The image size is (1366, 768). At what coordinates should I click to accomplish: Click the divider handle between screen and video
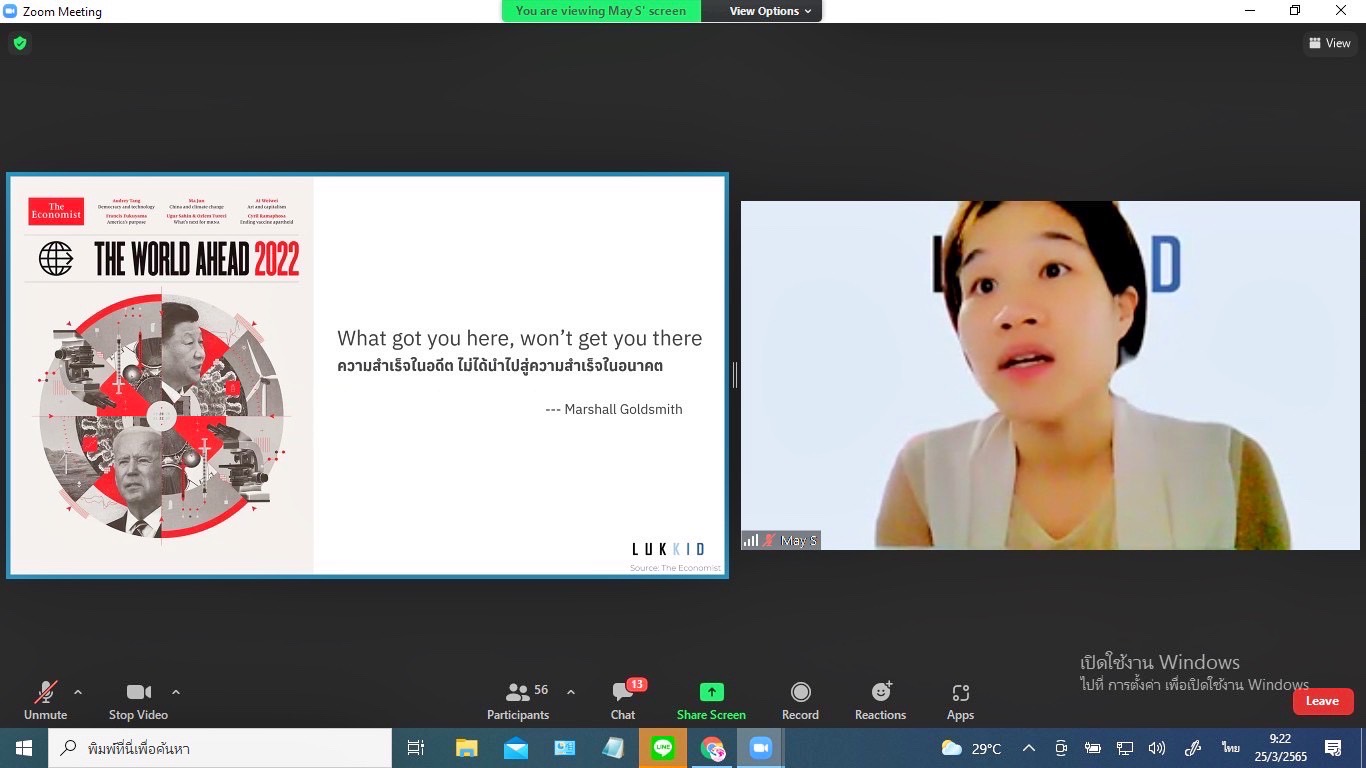click(735, 375)
